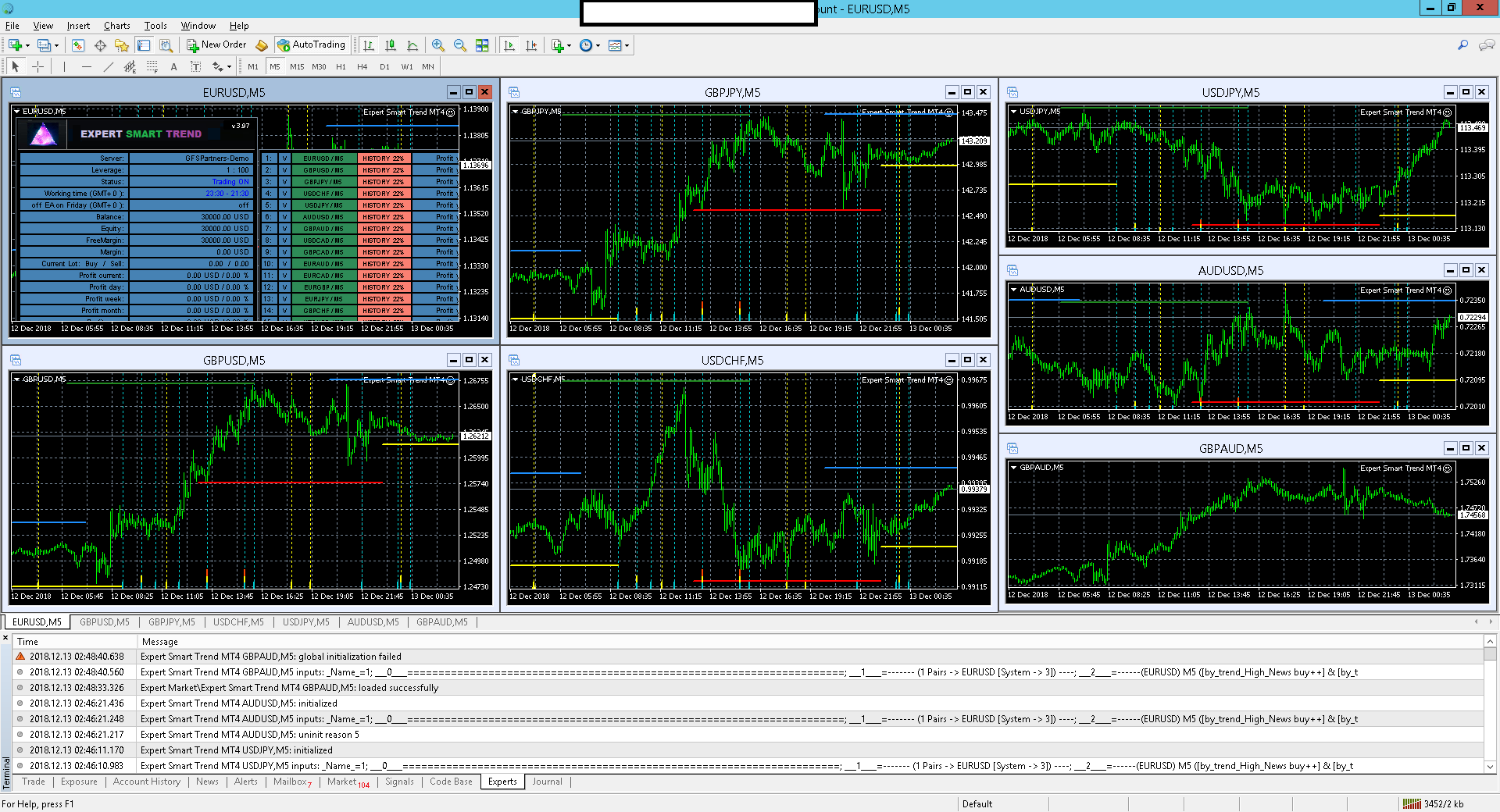Toggle the V checkbox for the USDJPY pair
Viewport: 1500px width, 812px height.
coord(284,205)
